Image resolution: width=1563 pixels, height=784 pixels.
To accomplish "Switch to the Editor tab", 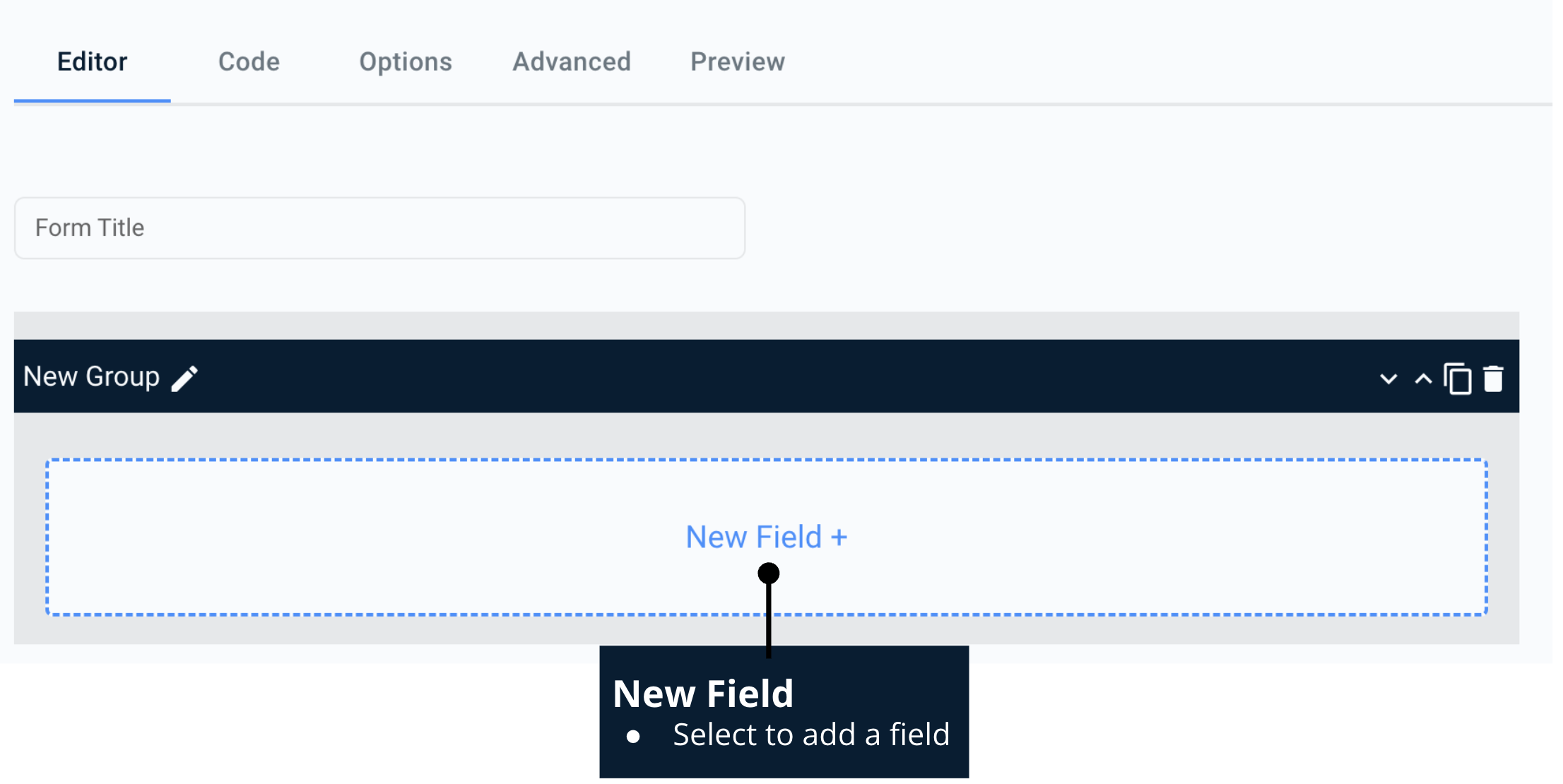I will 92,62.
